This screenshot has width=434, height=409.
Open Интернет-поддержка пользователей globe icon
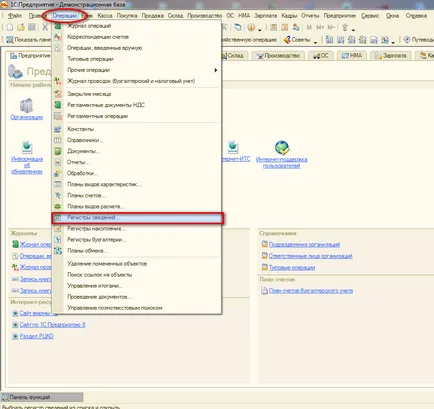tap(282, 148)
